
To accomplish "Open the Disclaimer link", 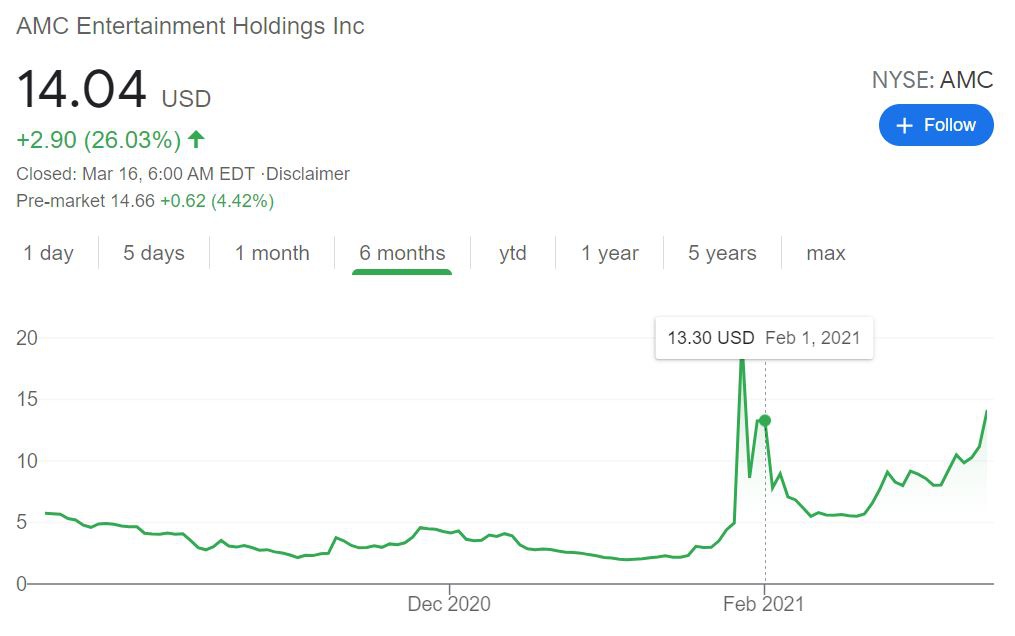I will point(310,174).
